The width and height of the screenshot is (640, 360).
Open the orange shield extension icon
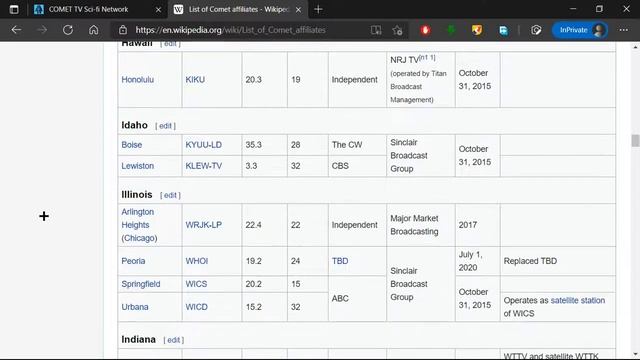pos(477,30)
